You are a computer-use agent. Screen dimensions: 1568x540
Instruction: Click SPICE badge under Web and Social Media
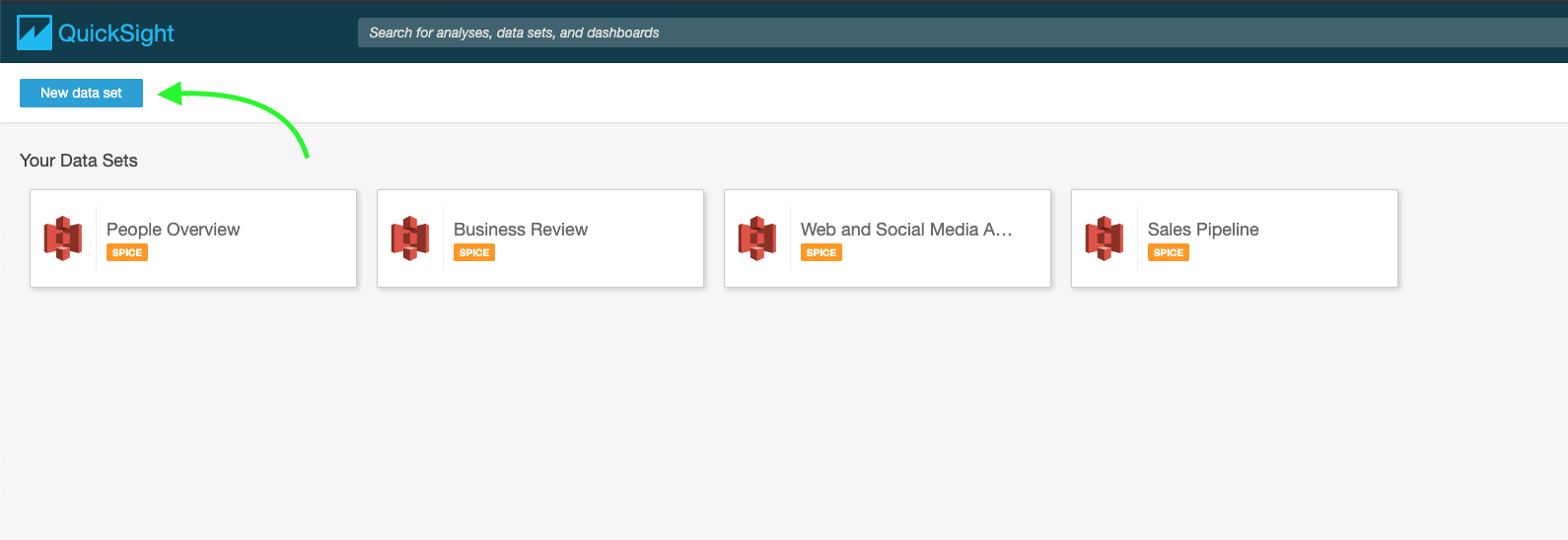click(x=821, y=253)
